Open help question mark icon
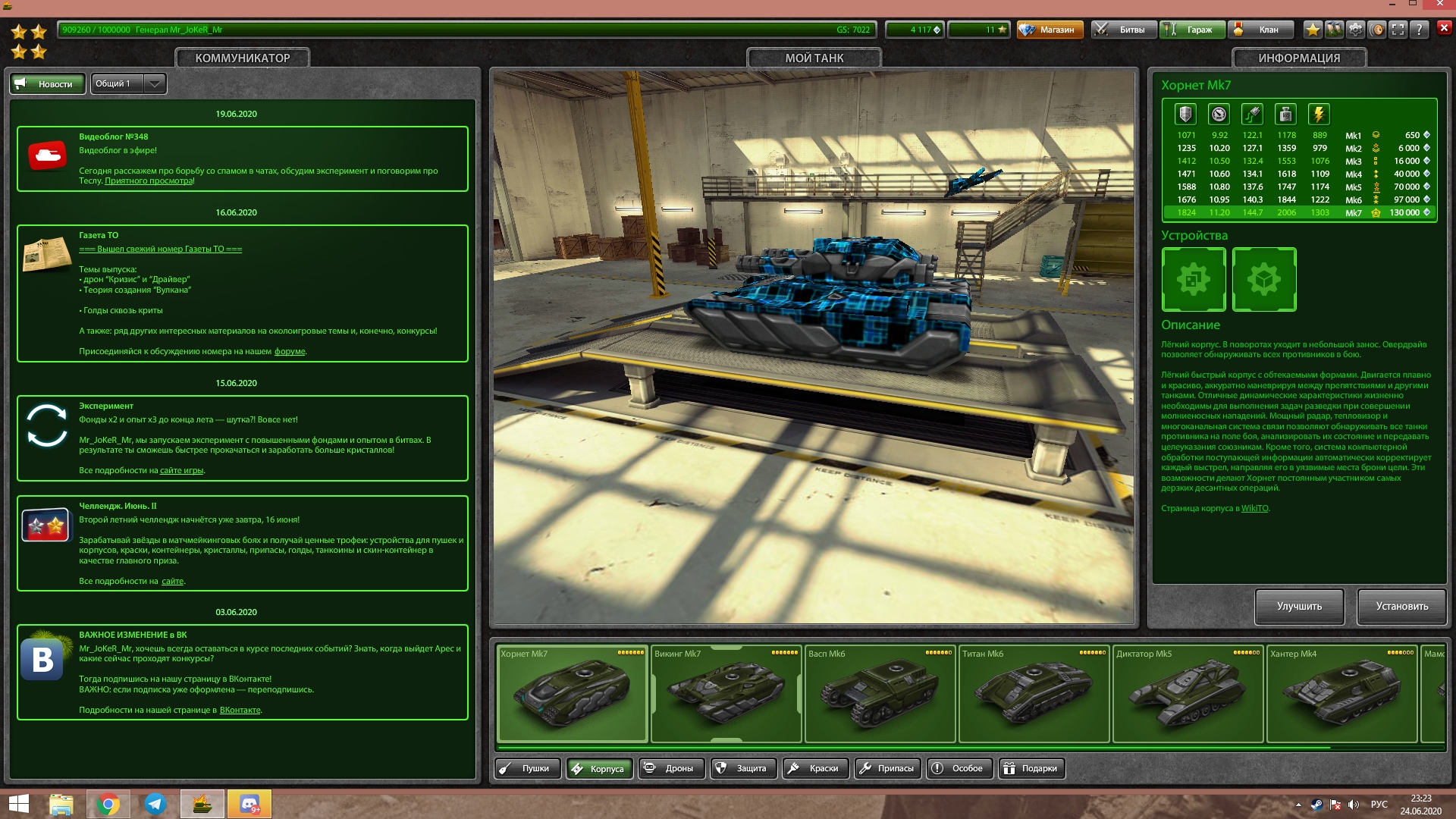 pyautogui.click(x=1420, y=30)
